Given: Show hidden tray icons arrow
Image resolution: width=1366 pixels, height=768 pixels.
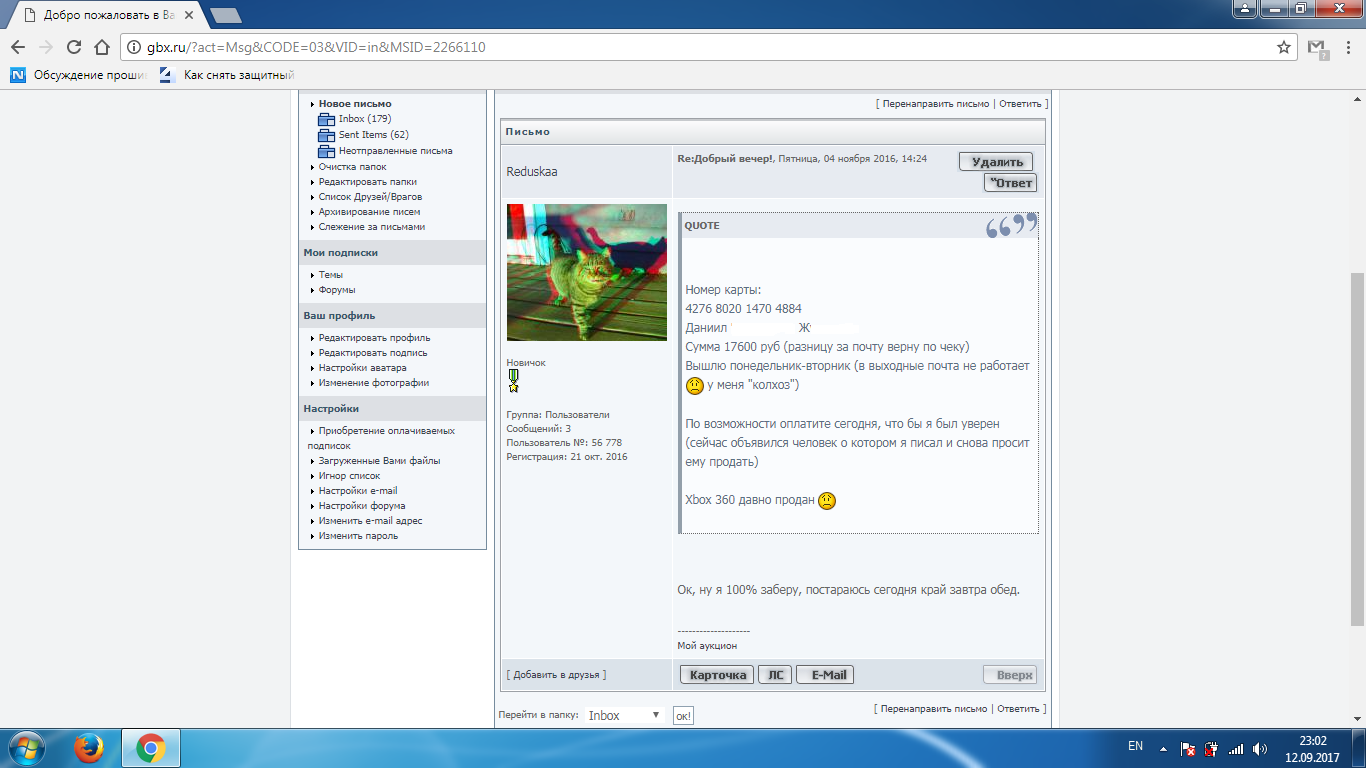Looking at the screenshot, I should tap(1163, 748).
